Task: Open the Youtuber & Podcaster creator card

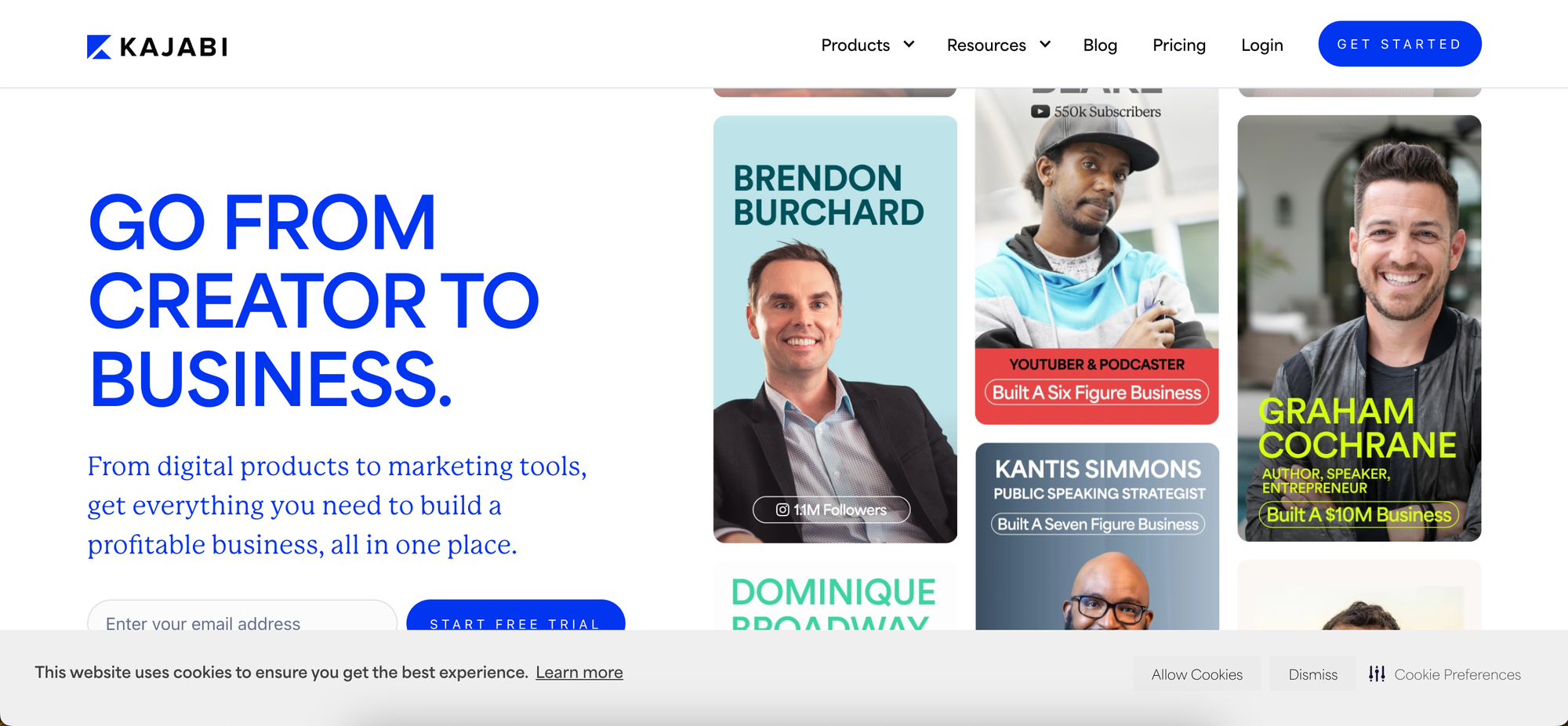Action: coord(1097,256)
